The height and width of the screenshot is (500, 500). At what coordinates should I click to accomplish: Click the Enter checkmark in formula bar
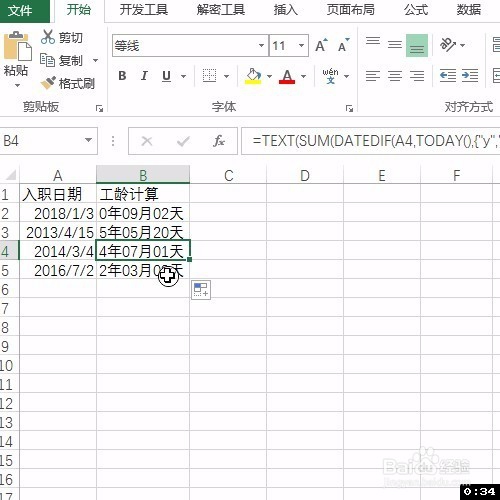click(183, 141)
